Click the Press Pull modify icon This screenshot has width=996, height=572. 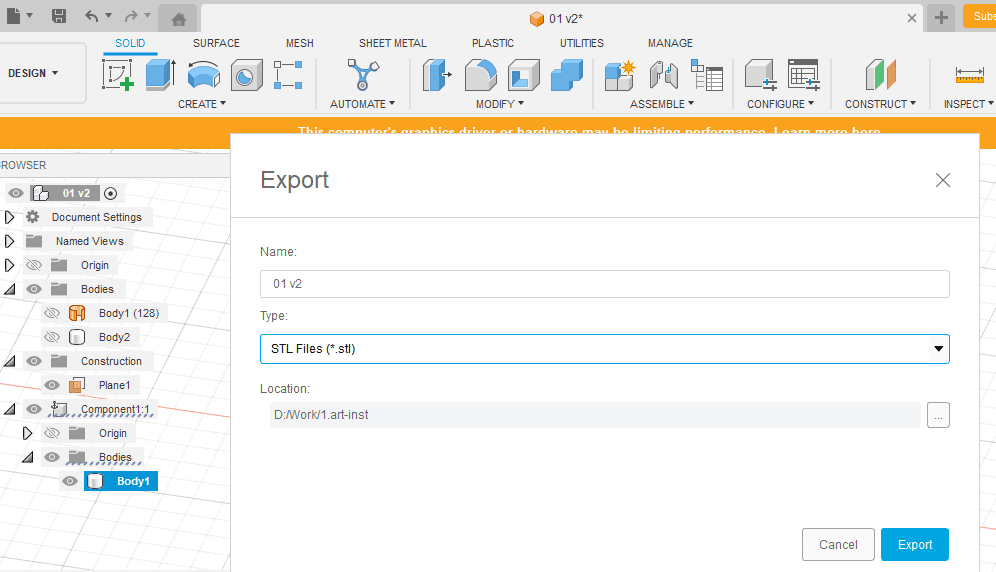[437, 75]
